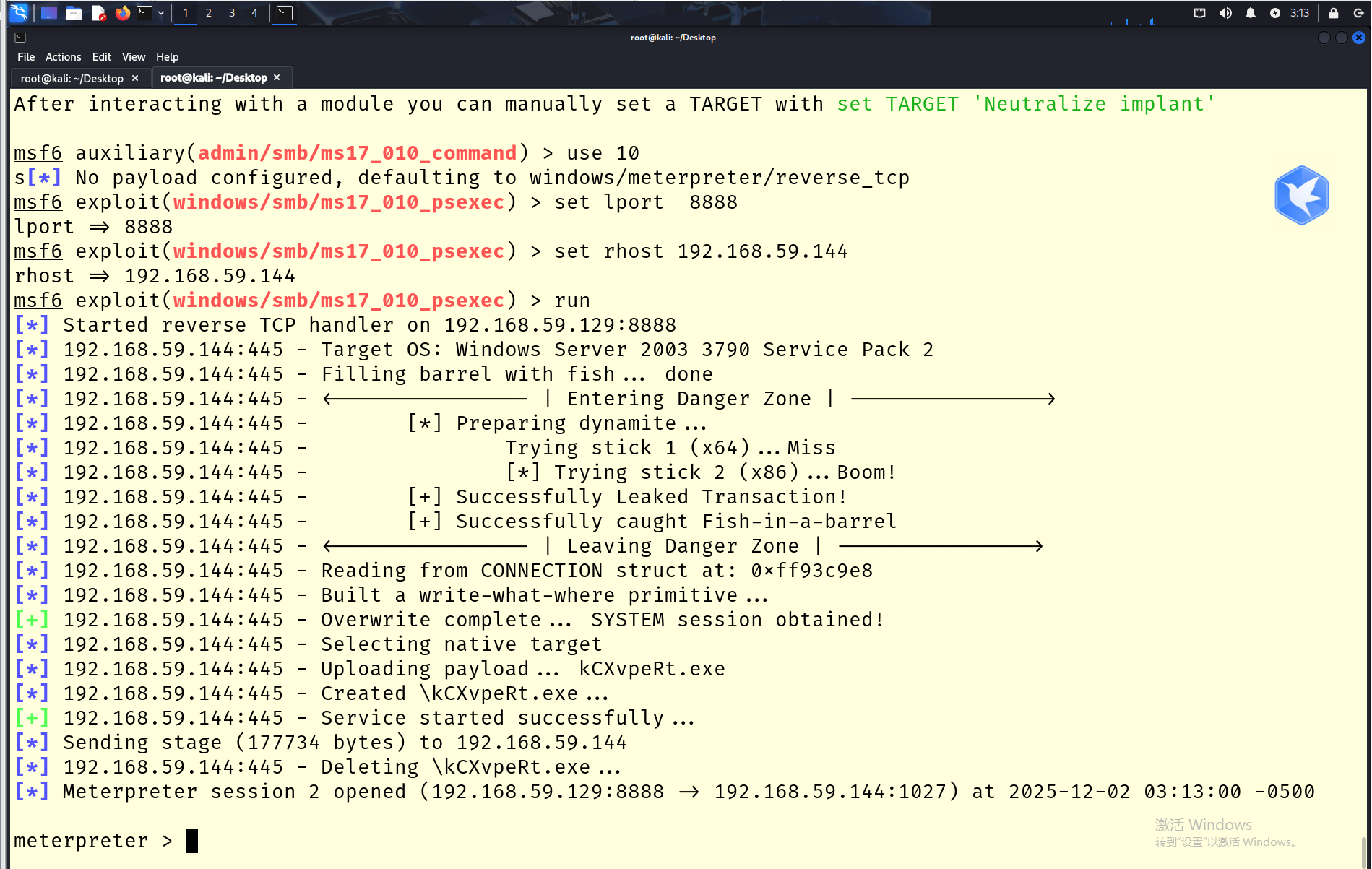Open the Kali applications menu
Screen dimensions: 1372x869
19,12
